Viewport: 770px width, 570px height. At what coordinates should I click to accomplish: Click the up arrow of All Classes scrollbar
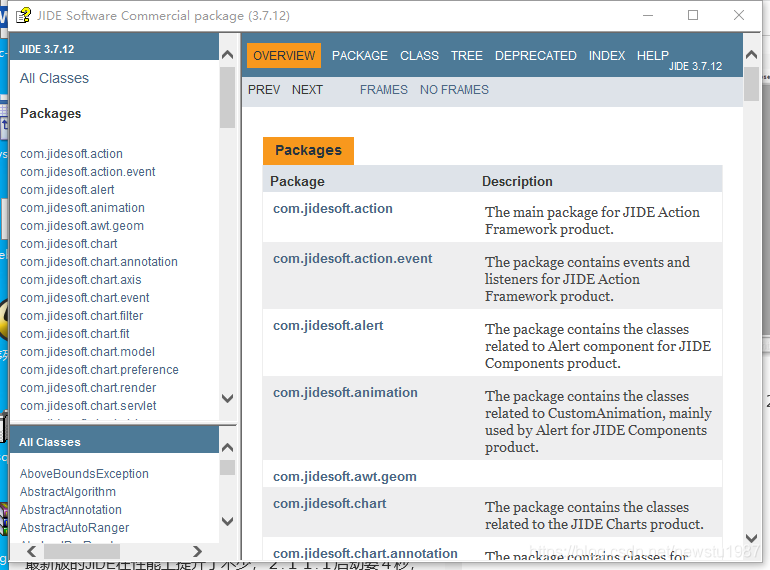[227, 447]
